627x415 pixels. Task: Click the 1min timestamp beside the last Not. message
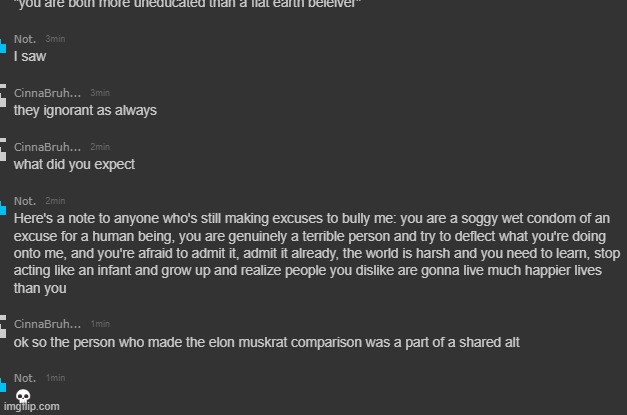(x=55, y=378)
